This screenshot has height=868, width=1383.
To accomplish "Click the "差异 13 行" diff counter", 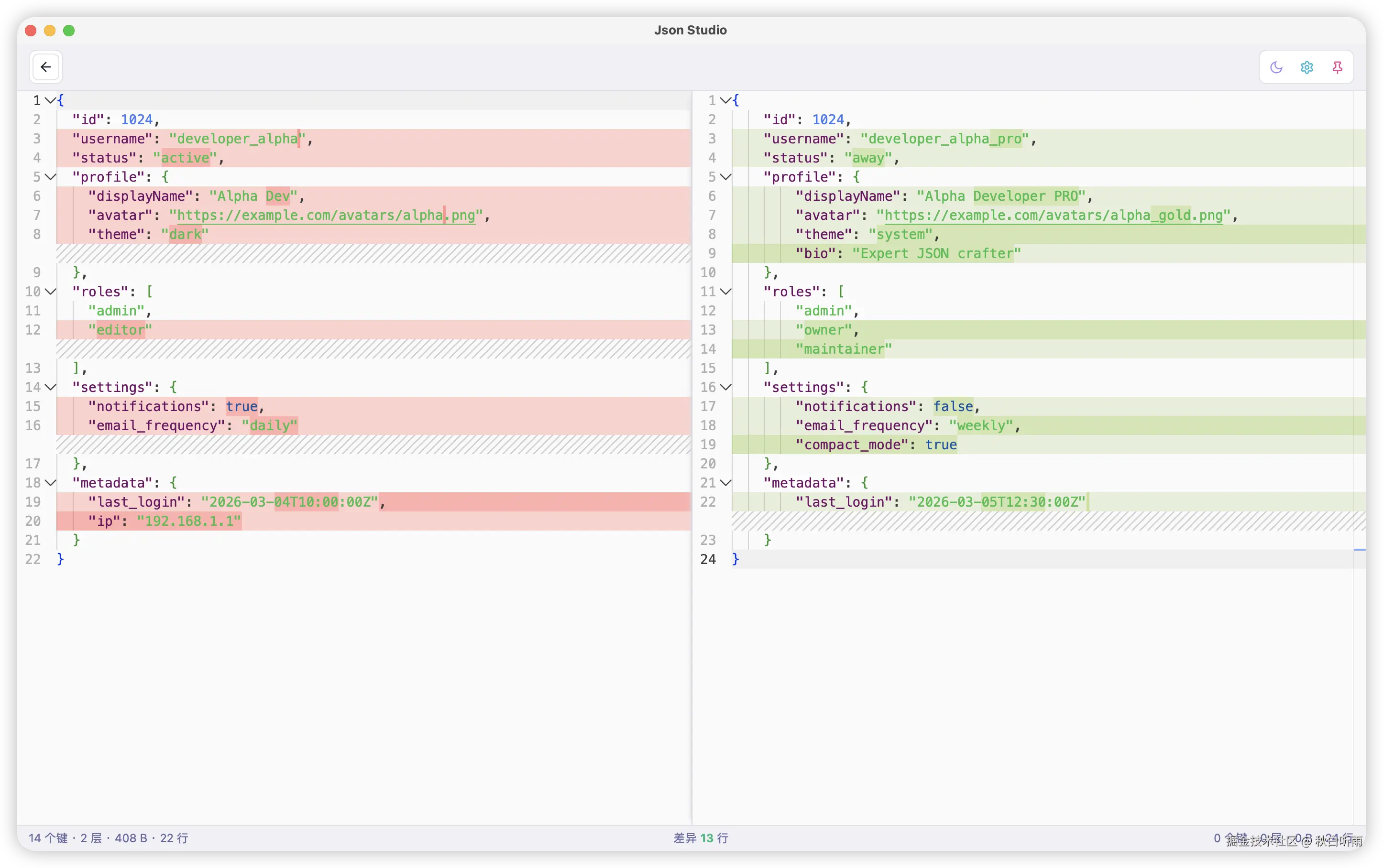I will [x=700, y=838].
